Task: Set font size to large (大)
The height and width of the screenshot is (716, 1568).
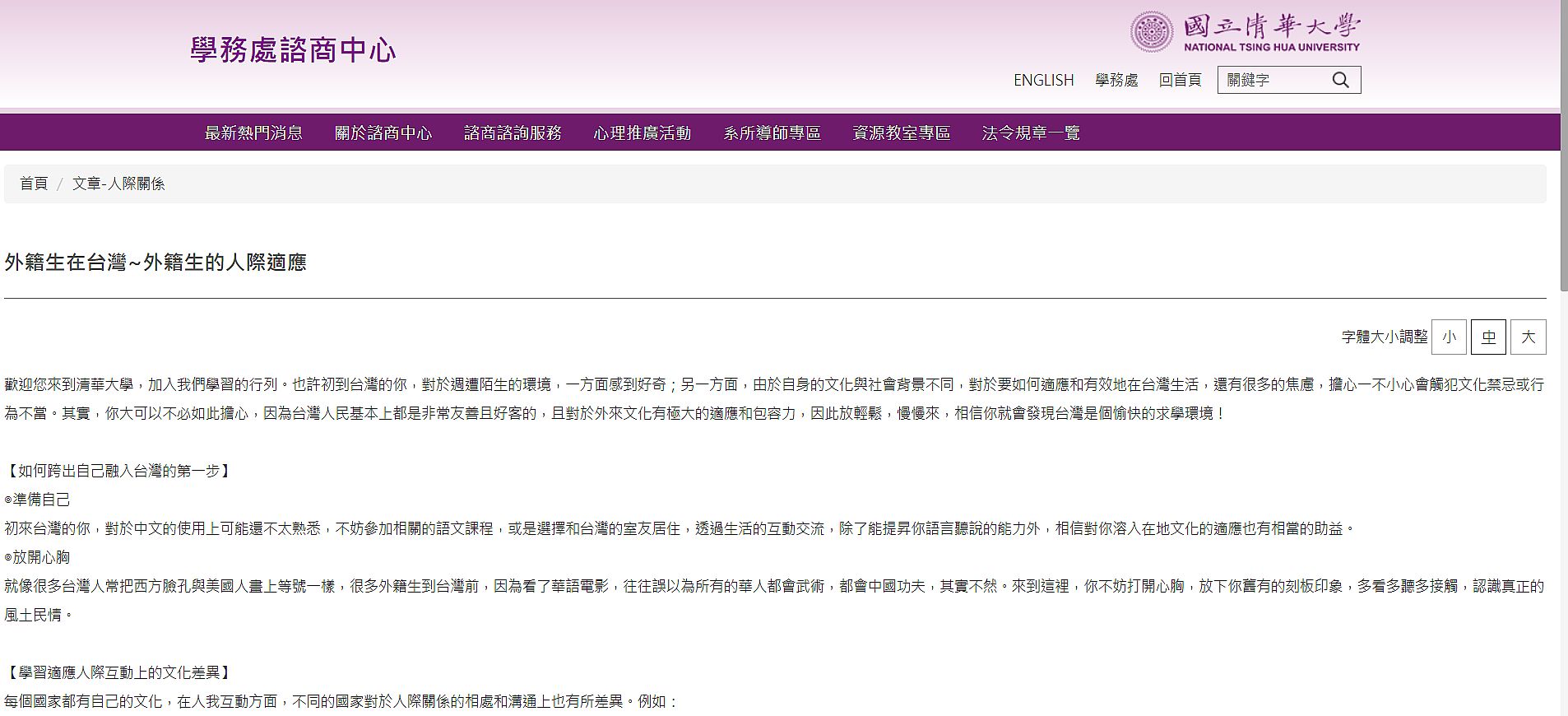Action: pyautogui.click(x=1528, y=337)
